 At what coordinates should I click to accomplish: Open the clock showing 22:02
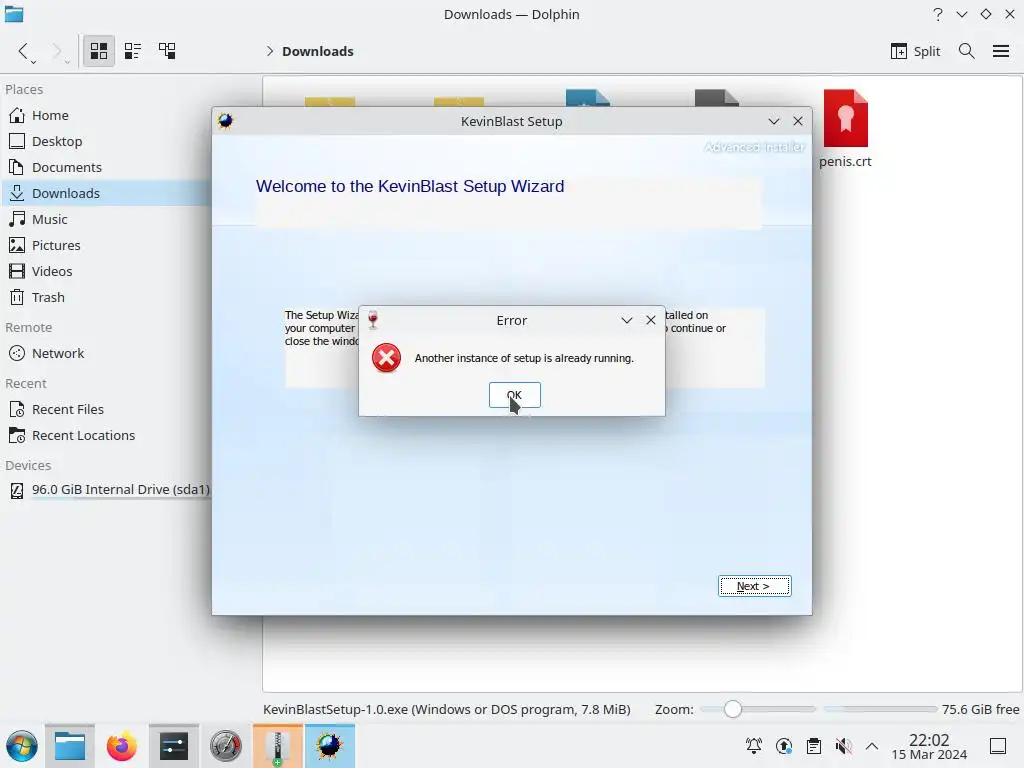tap(929, 746)
